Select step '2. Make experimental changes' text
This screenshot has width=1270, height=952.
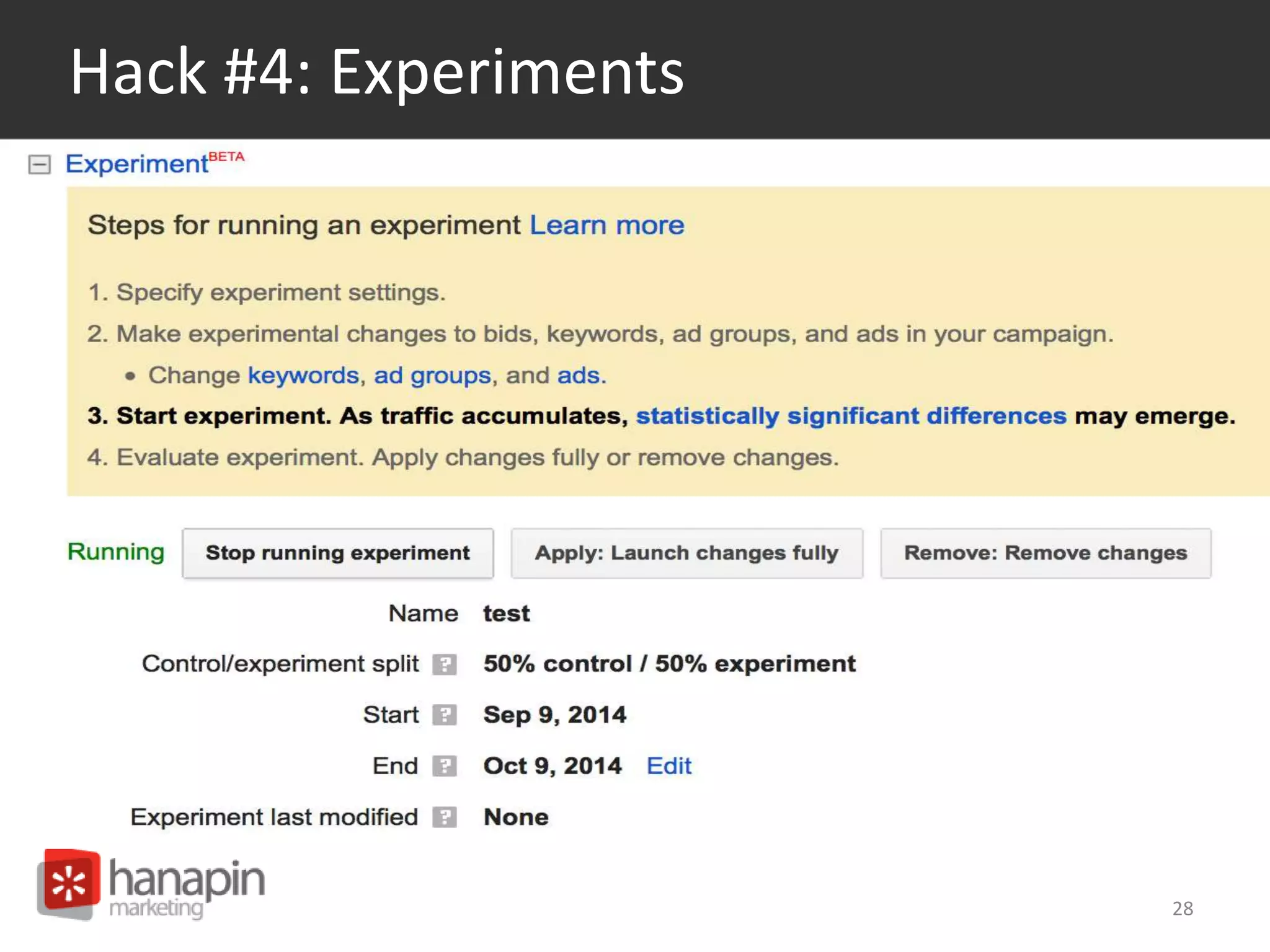601,334
